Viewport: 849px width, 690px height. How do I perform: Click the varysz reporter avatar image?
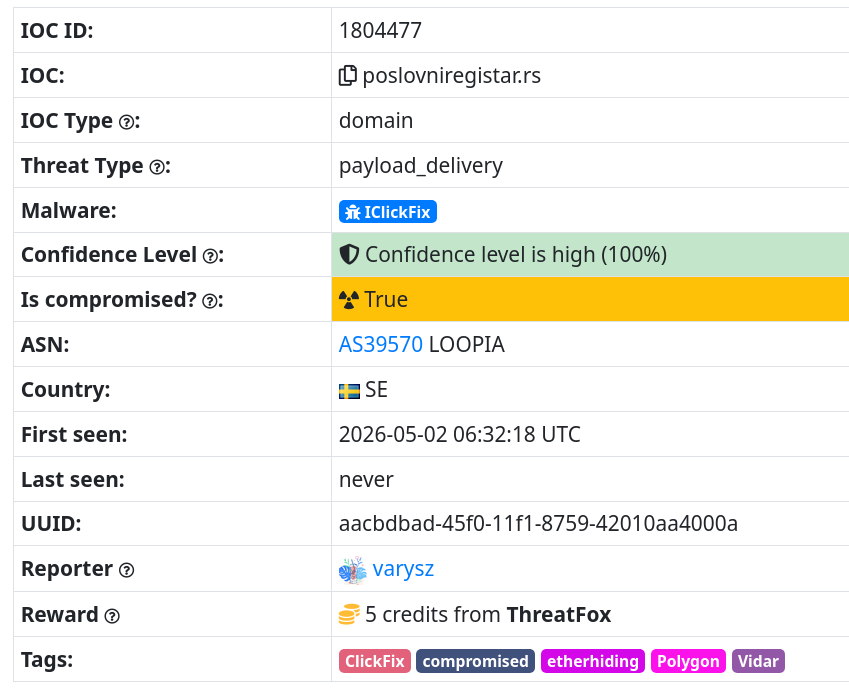point(352,570)
